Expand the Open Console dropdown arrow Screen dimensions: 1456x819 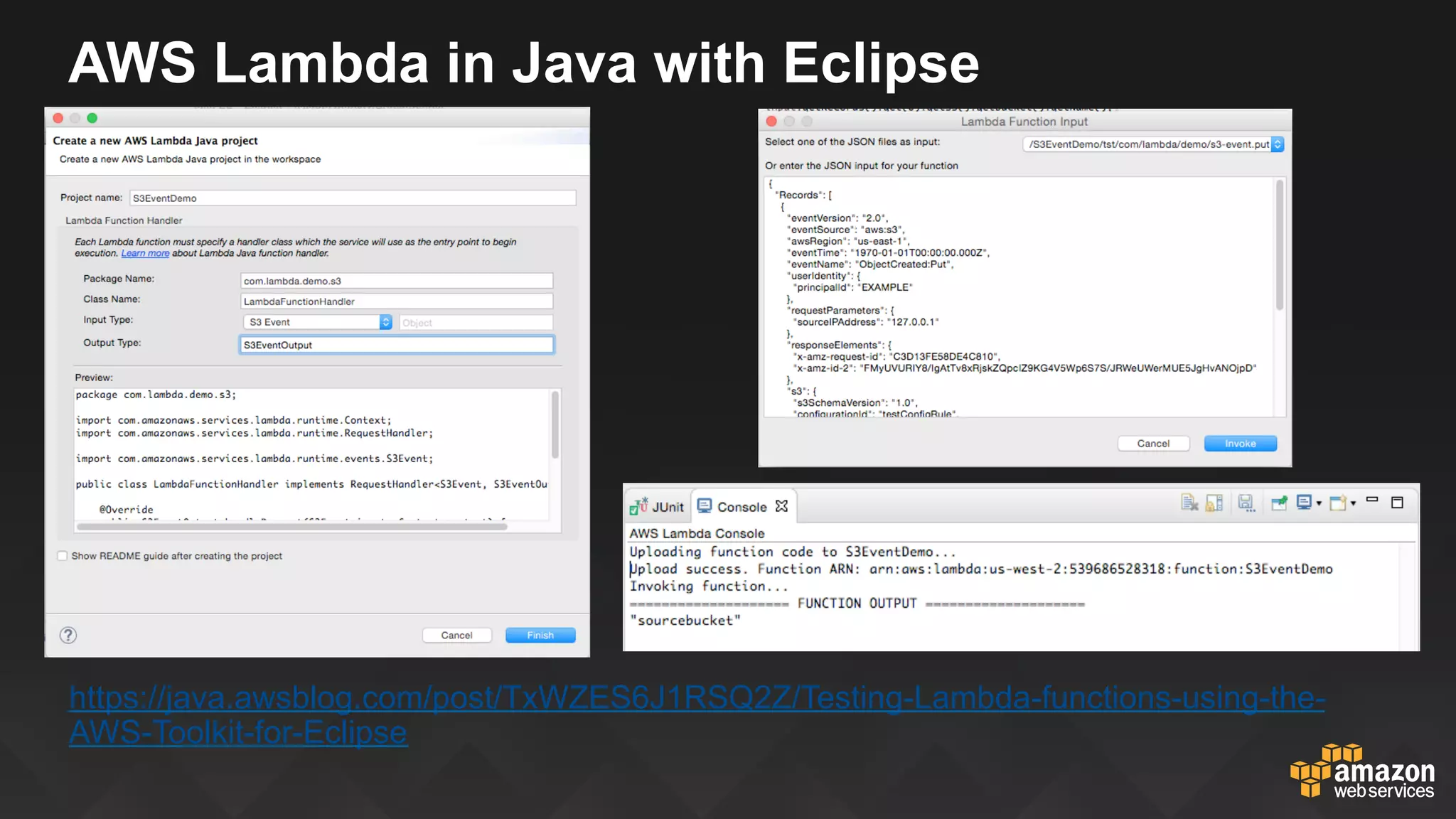tap(1354, 504)
